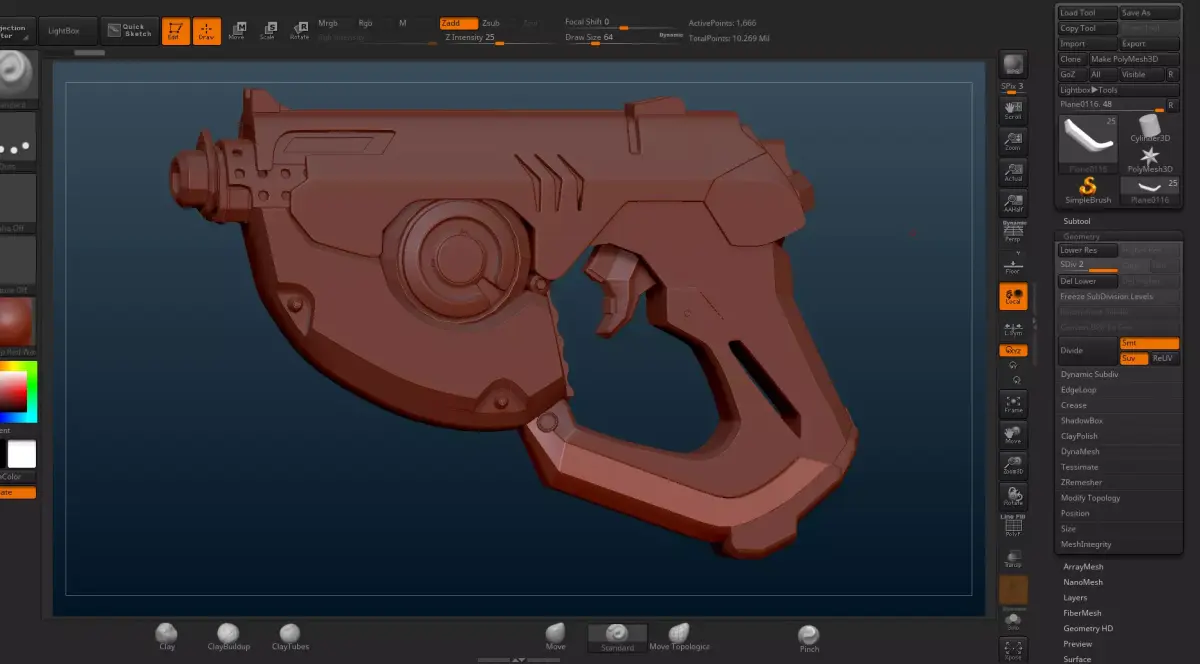
Task: Expand DynaMesh section
Action: tap(1080, 451)
